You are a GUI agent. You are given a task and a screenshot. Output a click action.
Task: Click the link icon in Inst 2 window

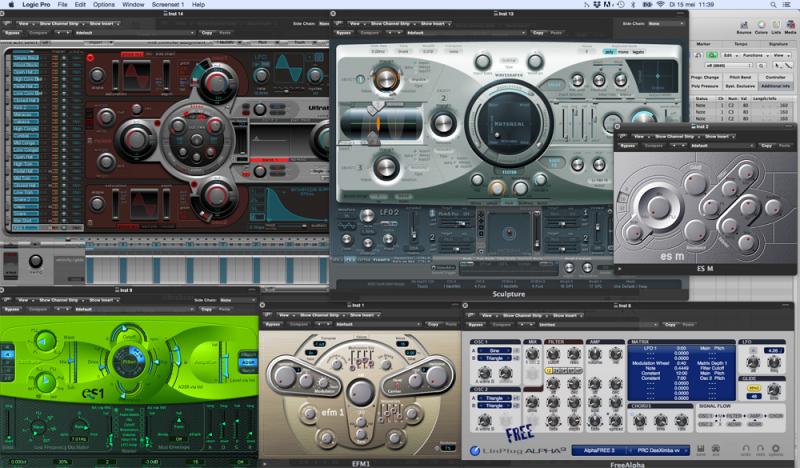click(x=622, y=137)
